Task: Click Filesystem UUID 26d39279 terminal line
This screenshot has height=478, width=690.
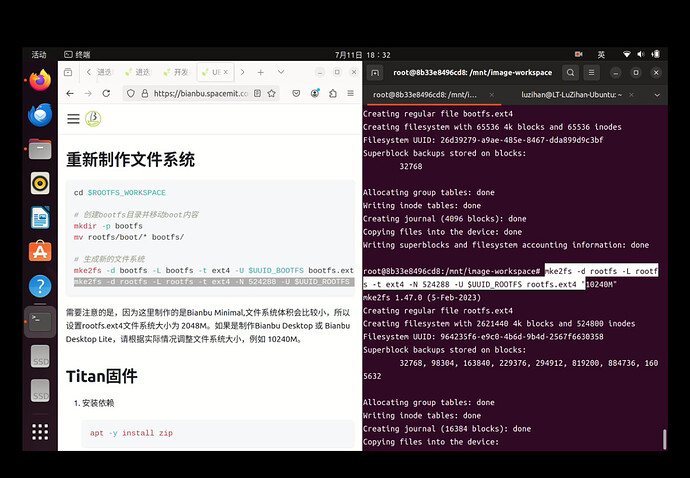Action: coord(483,140)
